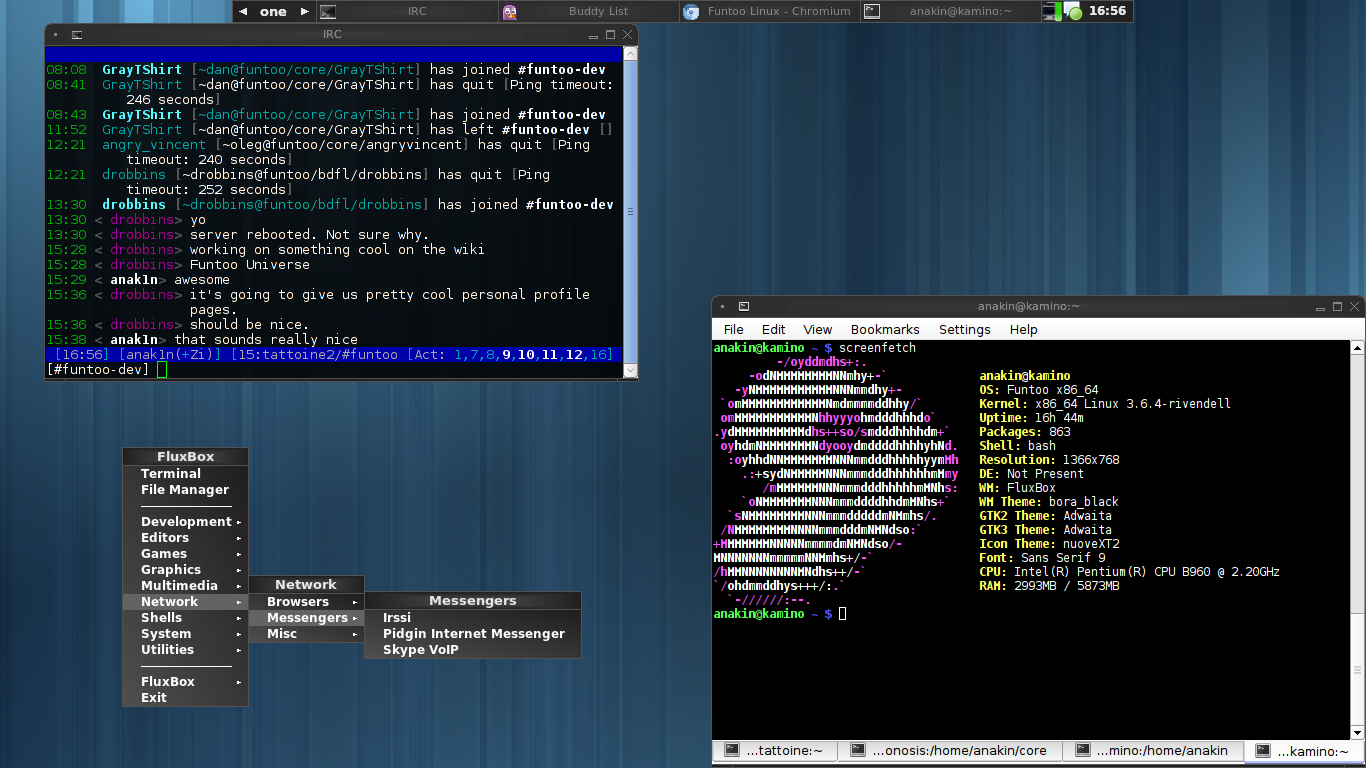Viewport: 1366px width, 768px height.
Task: Launch Pidgin Internet Messenger from menu
Action: point(473,634)
